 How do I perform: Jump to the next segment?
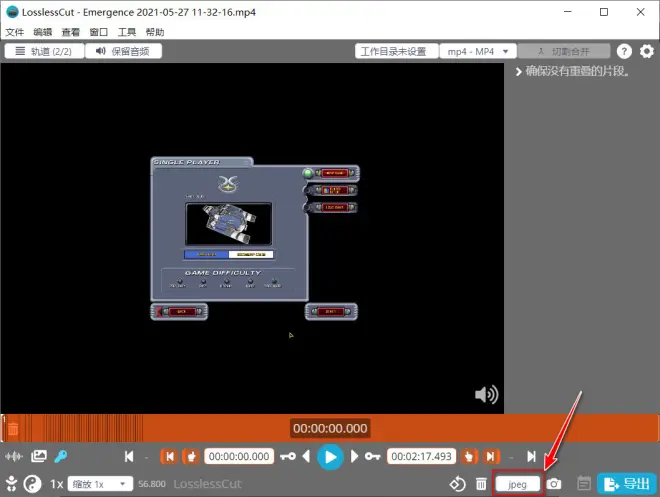point(532,457)
